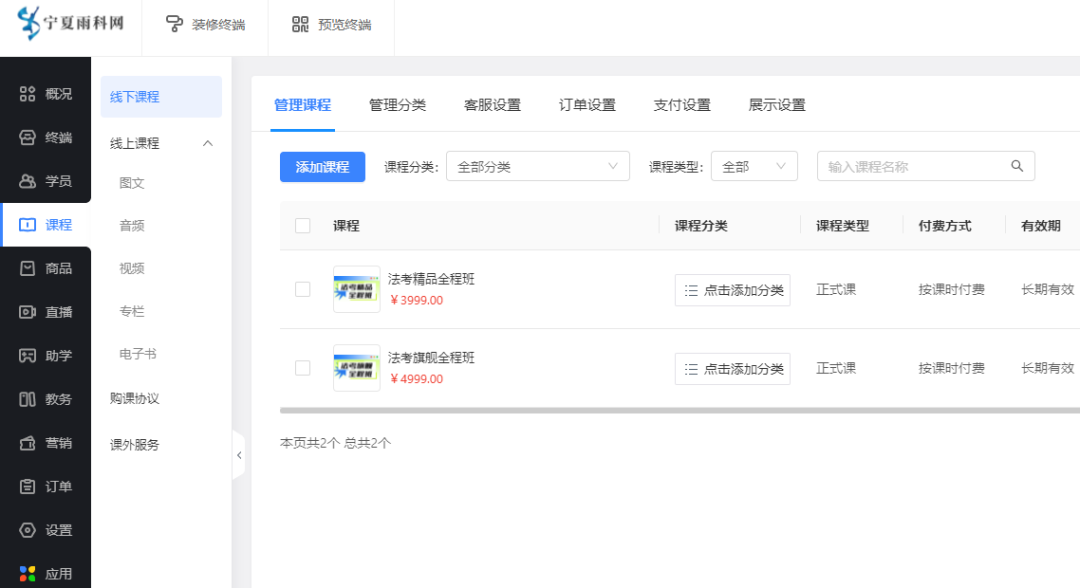Click the 付费方式 column header
Image resolution: width=1080 pixels, height=588 pixels.
(944, 226)
